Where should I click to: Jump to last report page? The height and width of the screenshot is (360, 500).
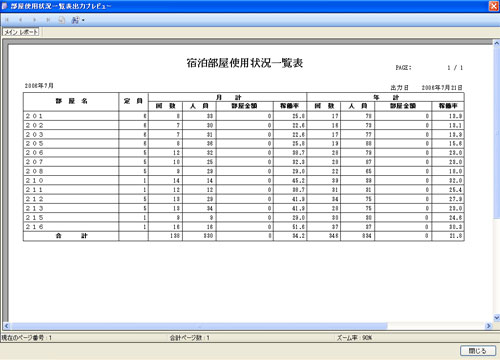pyautogui.click(x=48, y=20)
